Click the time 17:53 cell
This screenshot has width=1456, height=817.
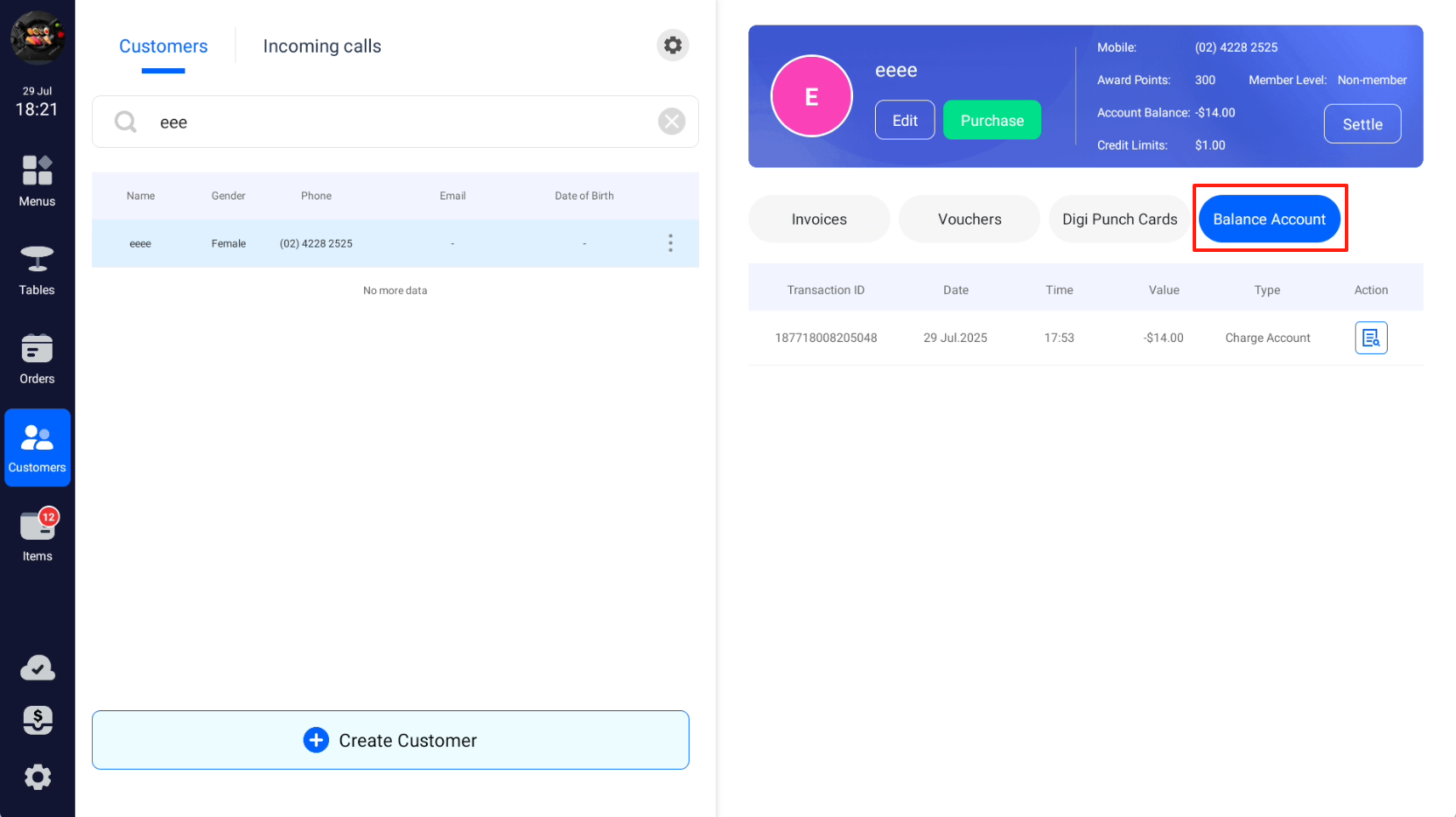pyautogui.click(x=1059, y=338)
